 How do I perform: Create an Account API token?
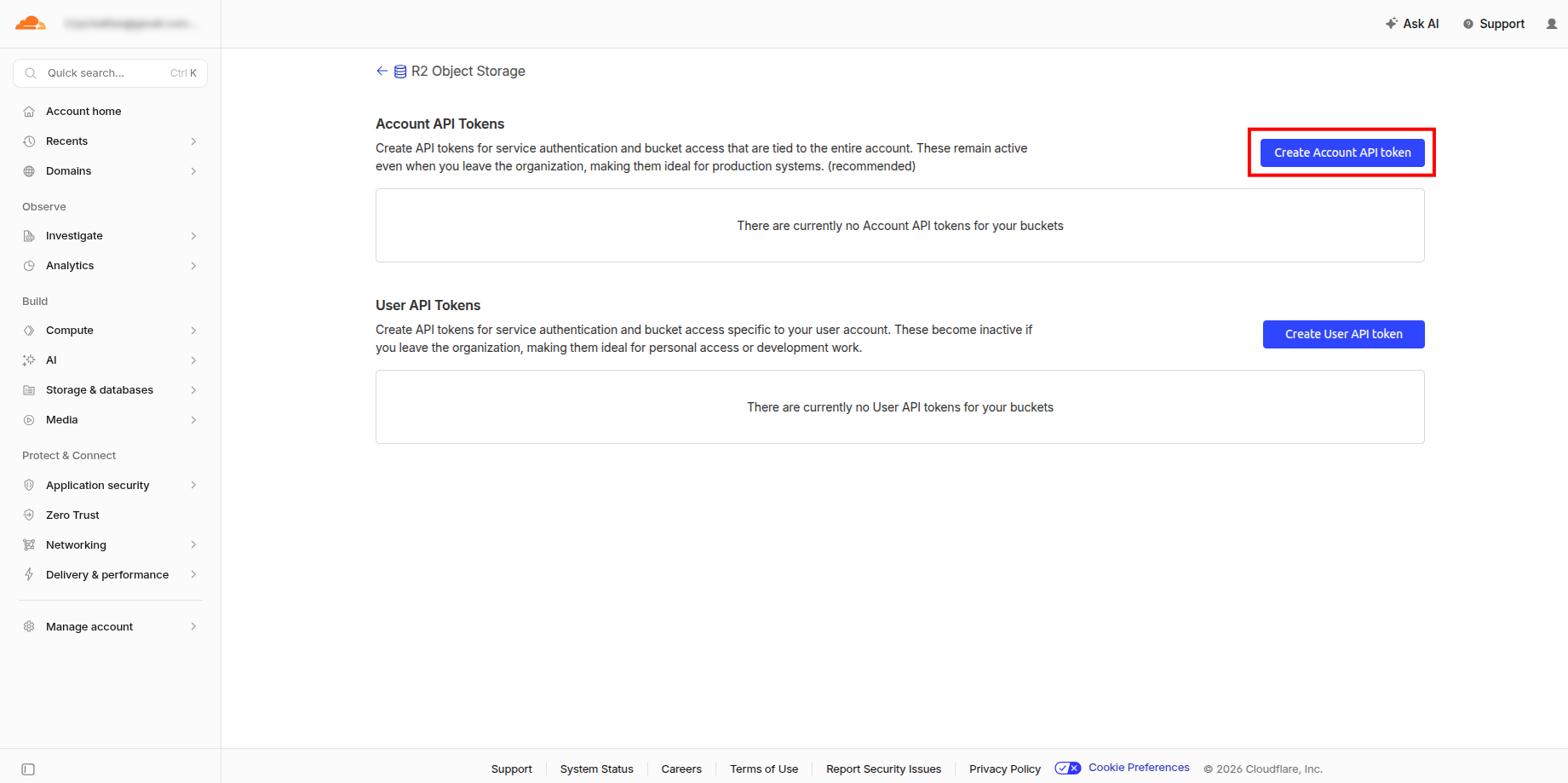click(x=1342, y=153)
